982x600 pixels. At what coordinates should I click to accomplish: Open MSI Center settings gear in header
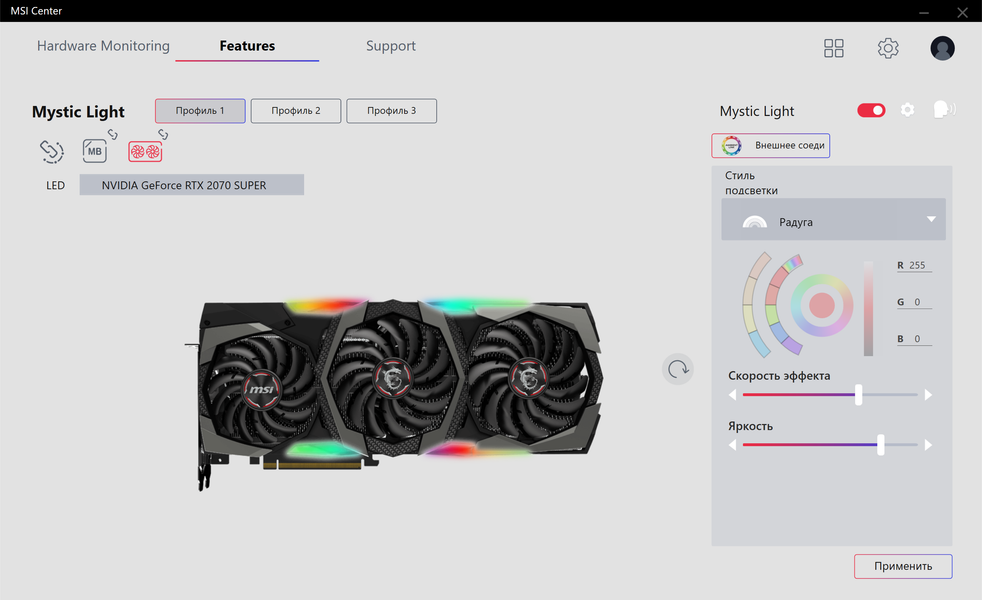(888, 48)
